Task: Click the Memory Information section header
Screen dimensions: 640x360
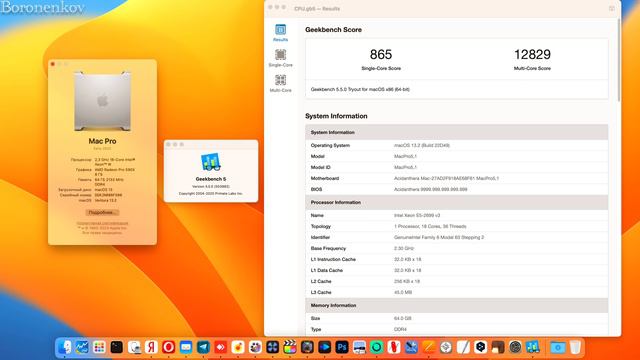Action: (457, 305)
